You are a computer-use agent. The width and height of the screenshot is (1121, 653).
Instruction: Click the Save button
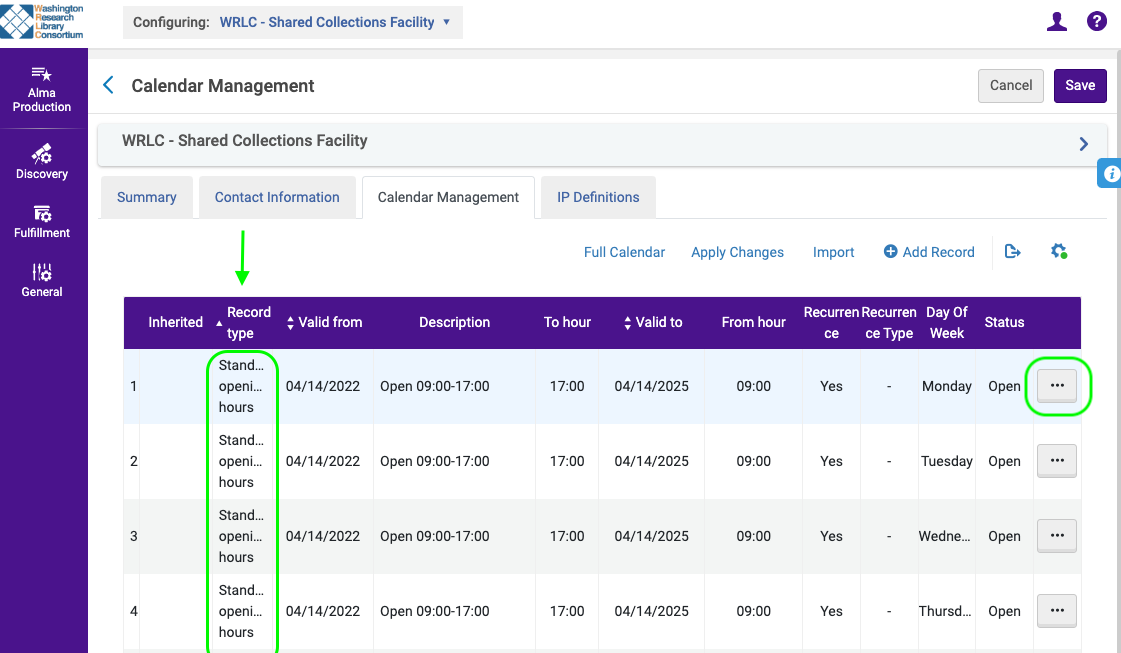tap(1080, 86)
